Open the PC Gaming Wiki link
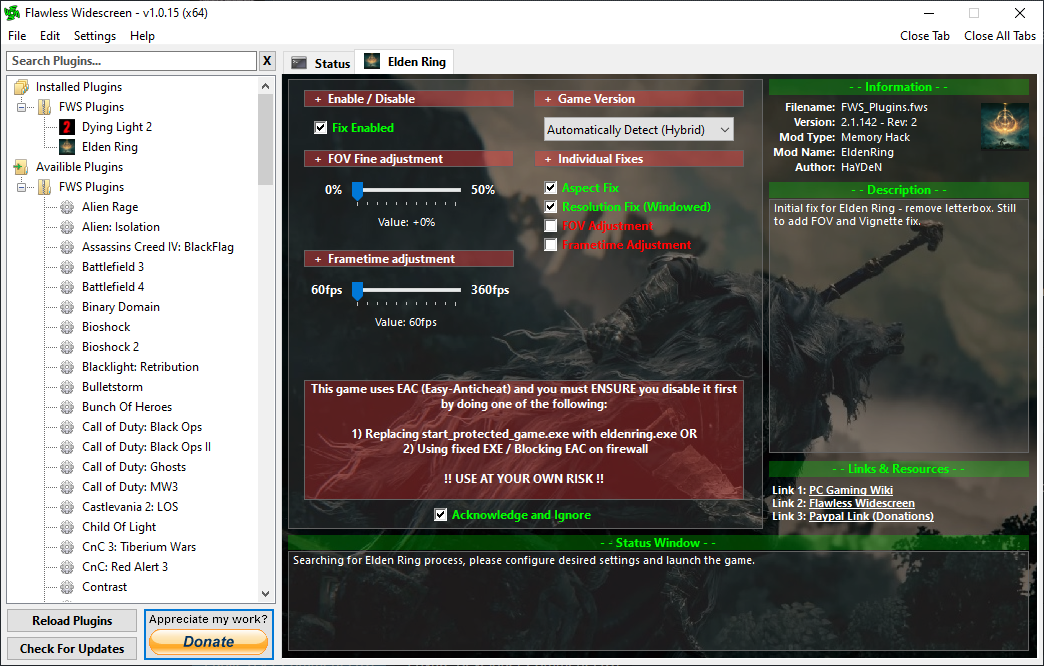 point(850,490)
